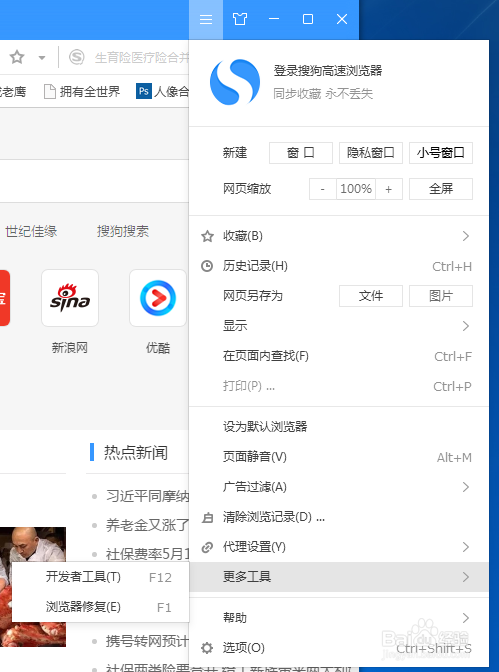Click the 热点新闻 heading
Image resolution: width=499 pixels, height=672 pixels.
point(136,453)
